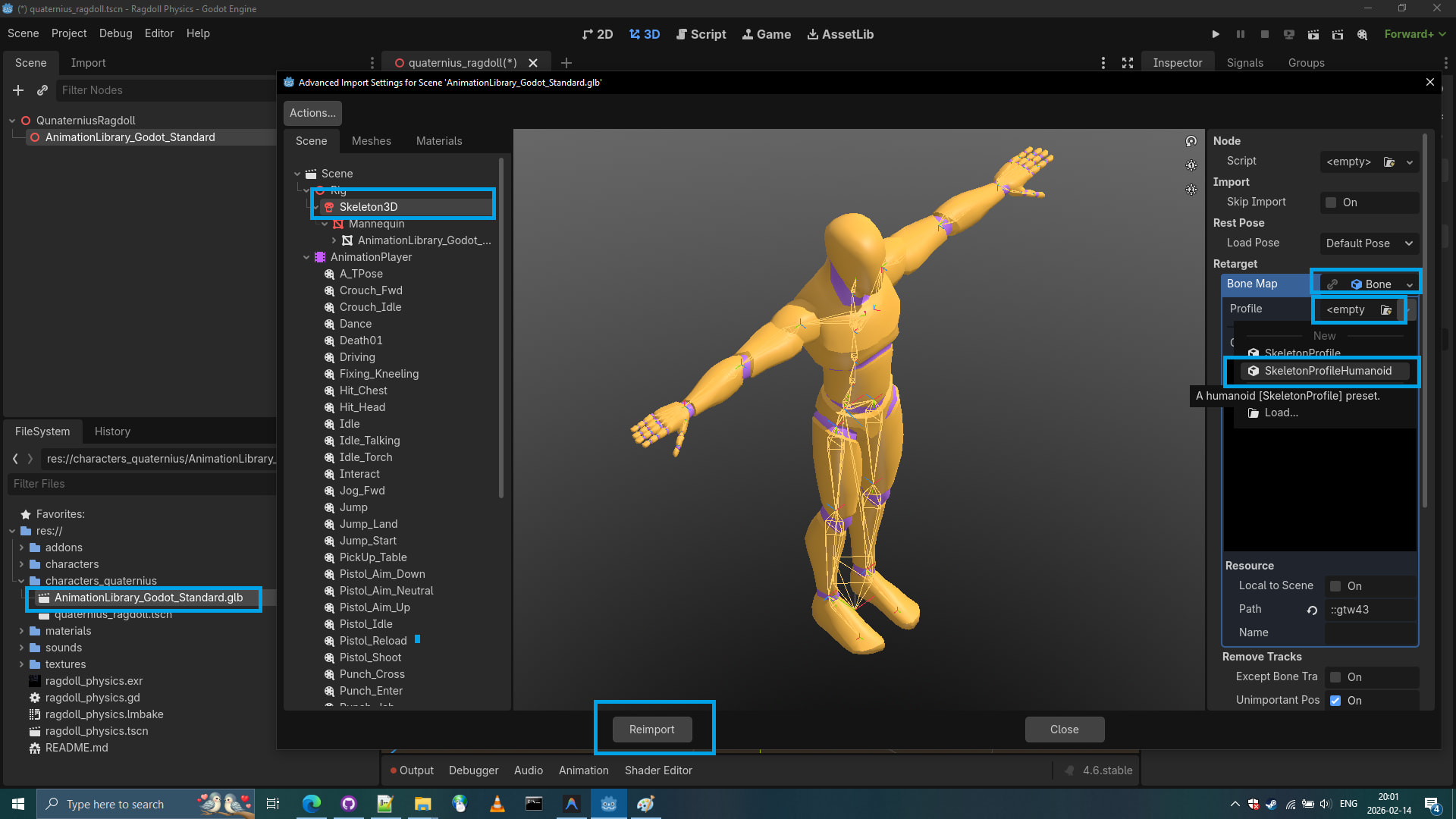Expand the materials folder
This screenshot has height=819, width=1456.
pos(21,631)
